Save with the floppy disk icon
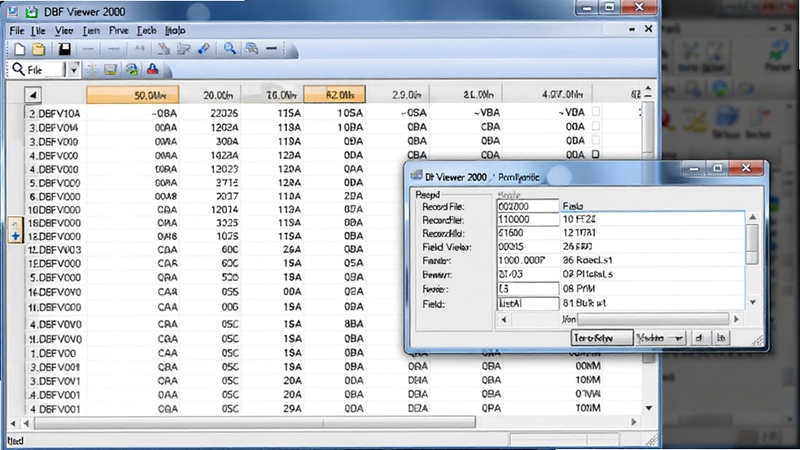 [x=64, y=49]
